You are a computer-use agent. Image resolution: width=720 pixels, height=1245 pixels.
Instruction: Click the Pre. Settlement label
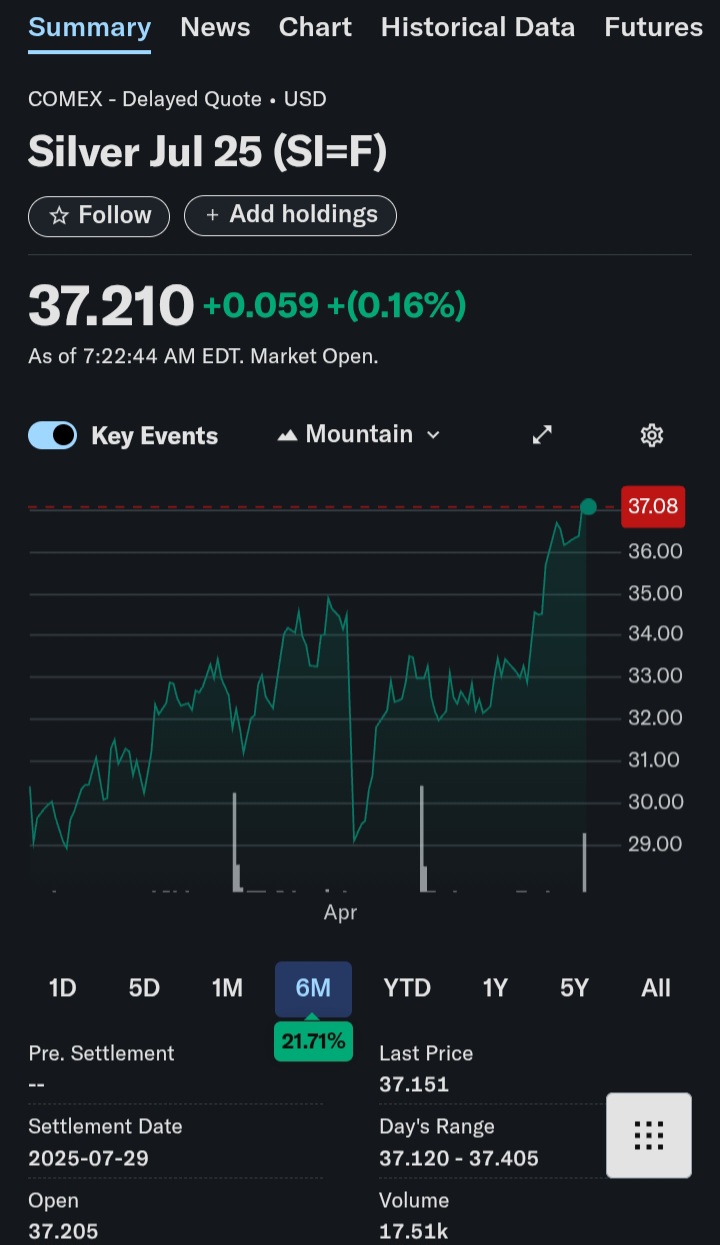(101, 1053)
